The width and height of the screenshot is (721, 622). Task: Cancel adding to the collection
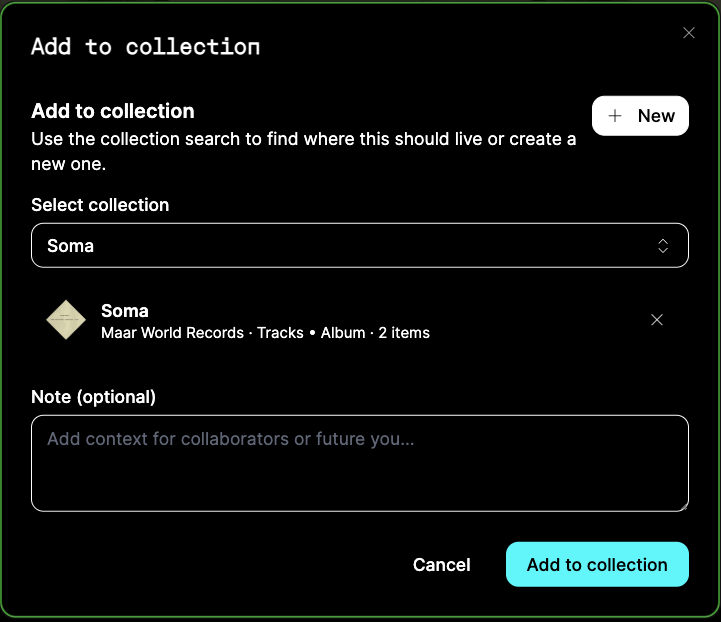tap(441, 565)
